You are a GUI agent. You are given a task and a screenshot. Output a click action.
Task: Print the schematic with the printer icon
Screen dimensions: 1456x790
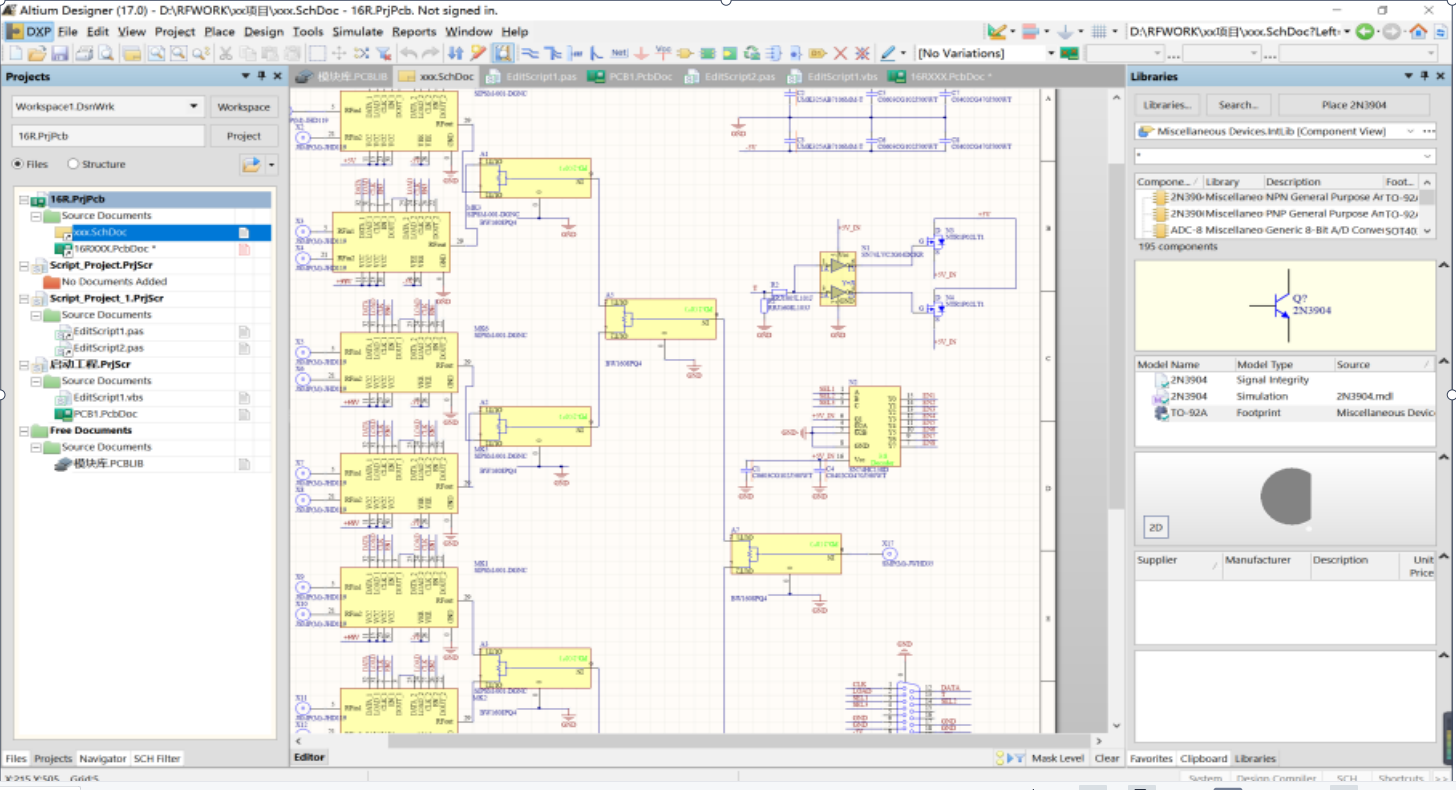(x=85, y=53)
